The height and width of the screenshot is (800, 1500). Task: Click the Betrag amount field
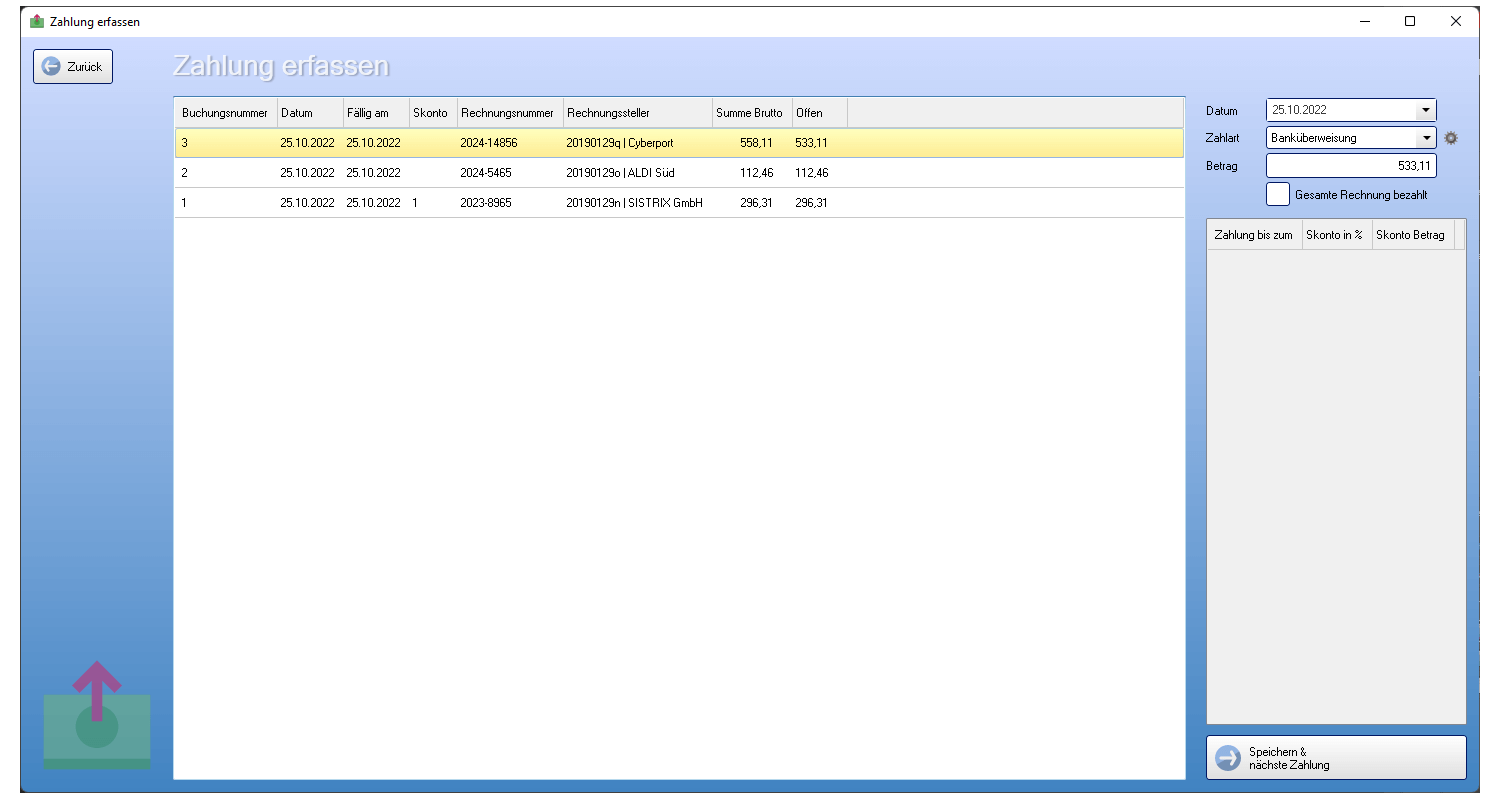point(1351,166)
